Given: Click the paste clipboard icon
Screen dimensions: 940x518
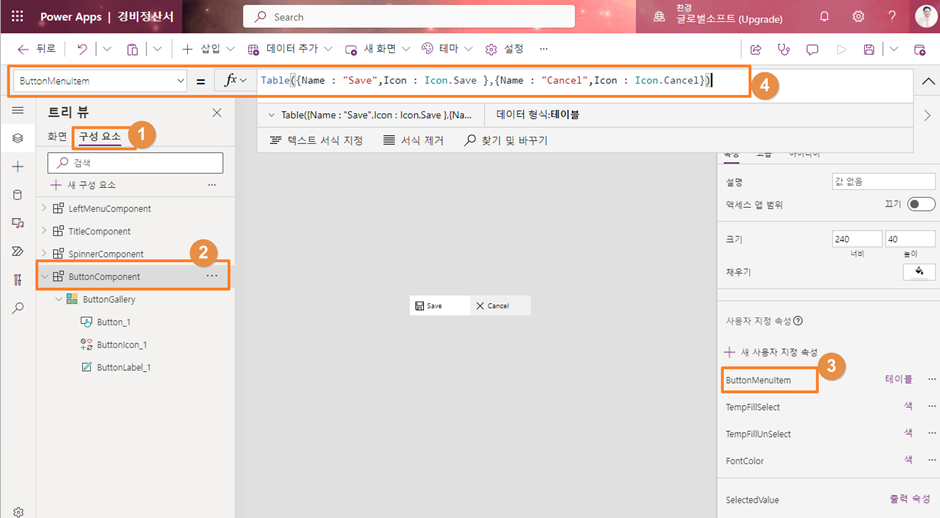Looking at the screenshot, I should point(132,49).
